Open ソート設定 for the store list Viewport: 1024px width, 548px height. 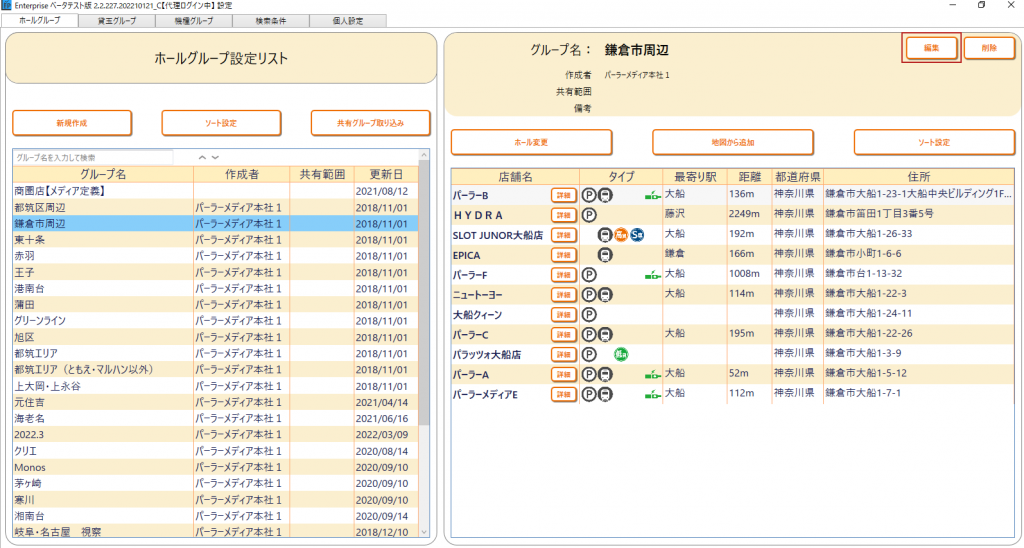tap(935, 142)
